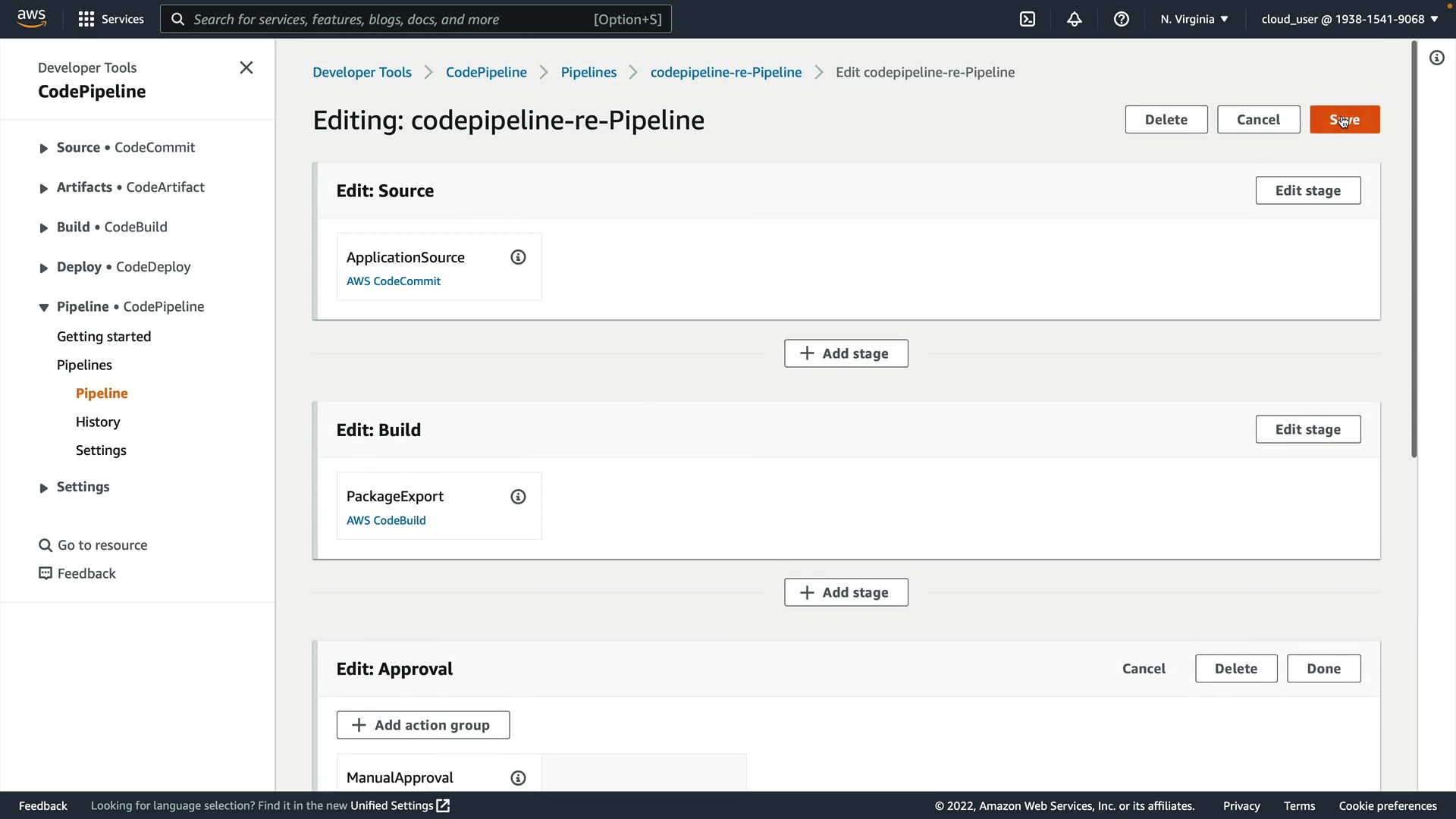Collapse Pipeline CodePipeline section
The width and height of the screenshot is (1456, 819).
[x=43, y=307]
